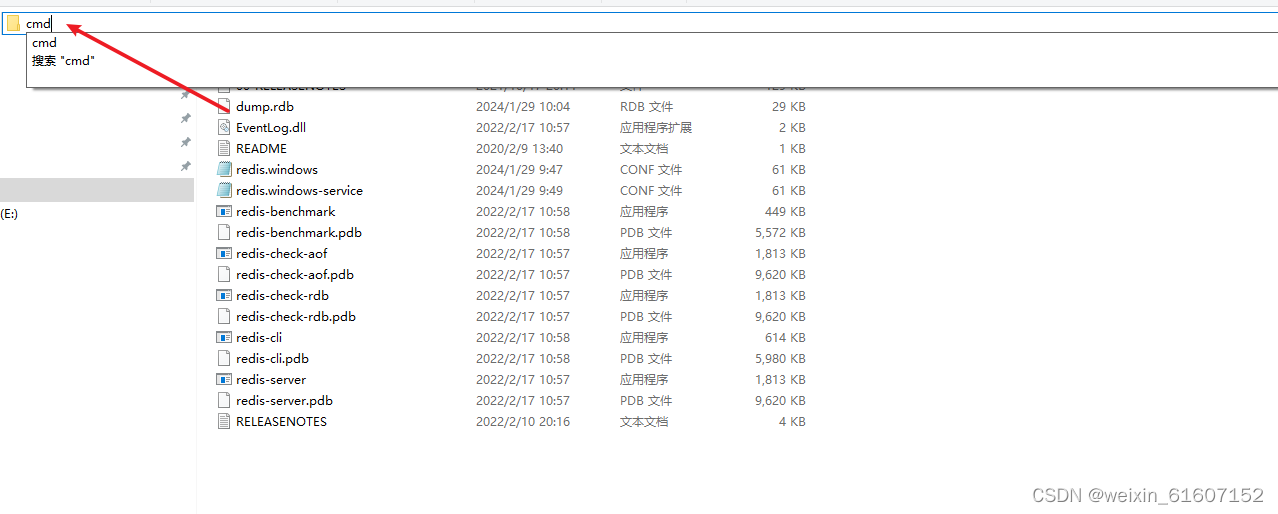Click the 614 KB size for redis-cli
The width and height of the screenshot is (1278, 514).
pyautogui.click(x=785, y=337)
